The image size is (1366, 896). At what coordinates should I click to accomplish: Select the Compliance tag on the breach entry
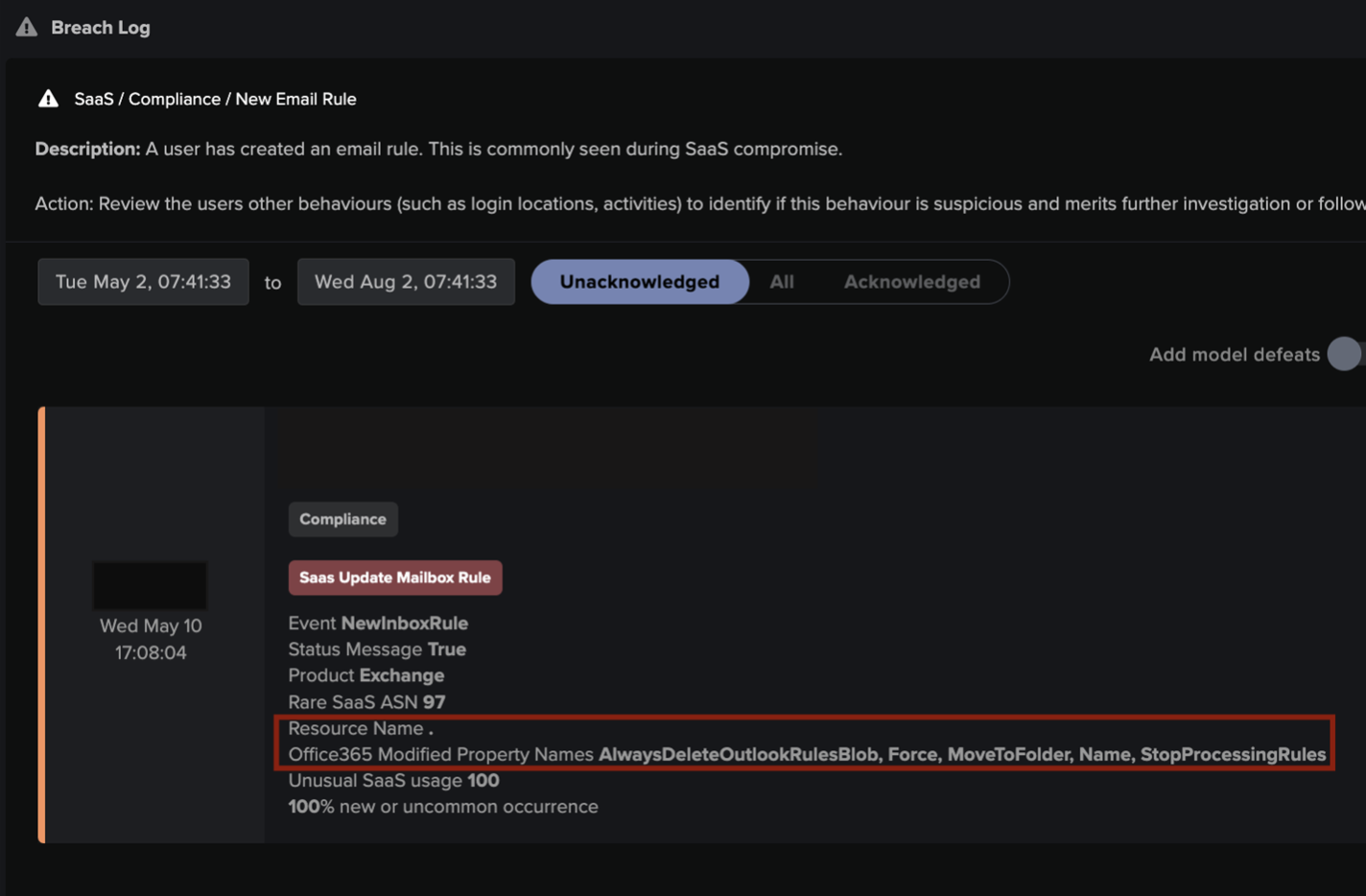point(342,519)
